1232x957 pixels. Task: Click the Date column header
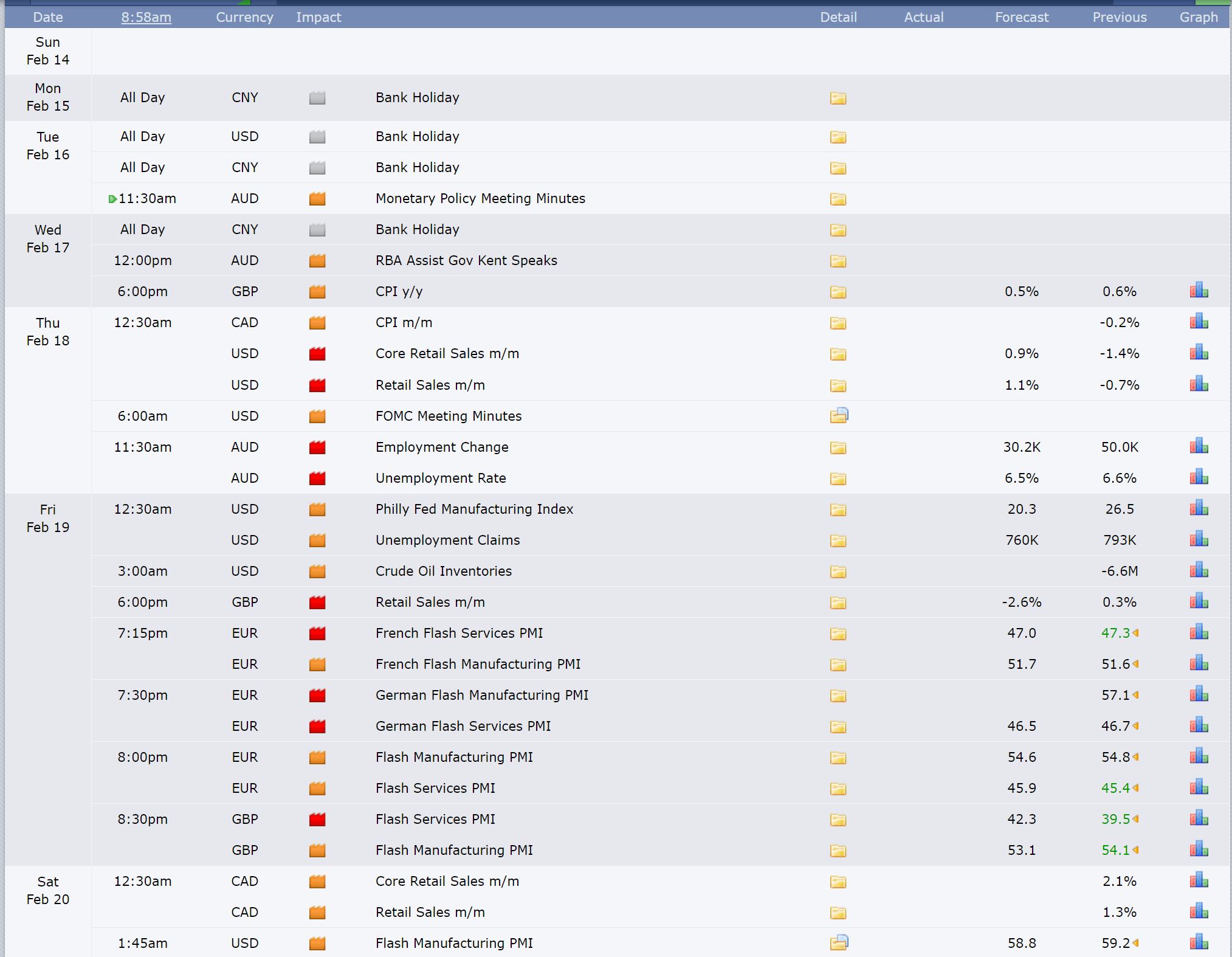(48, 17)
